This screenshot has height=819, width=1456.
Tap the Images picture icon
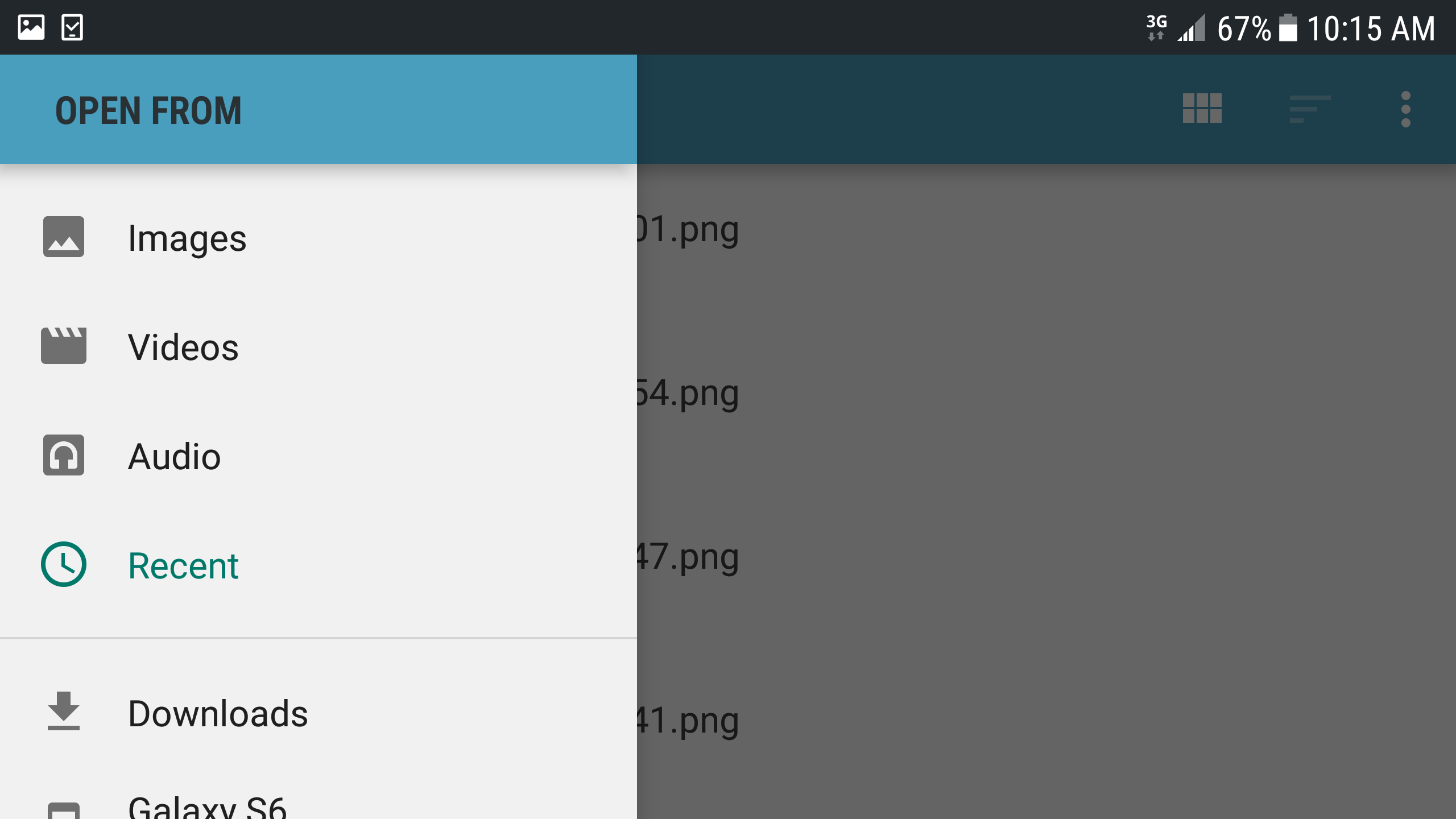[64, 237]
